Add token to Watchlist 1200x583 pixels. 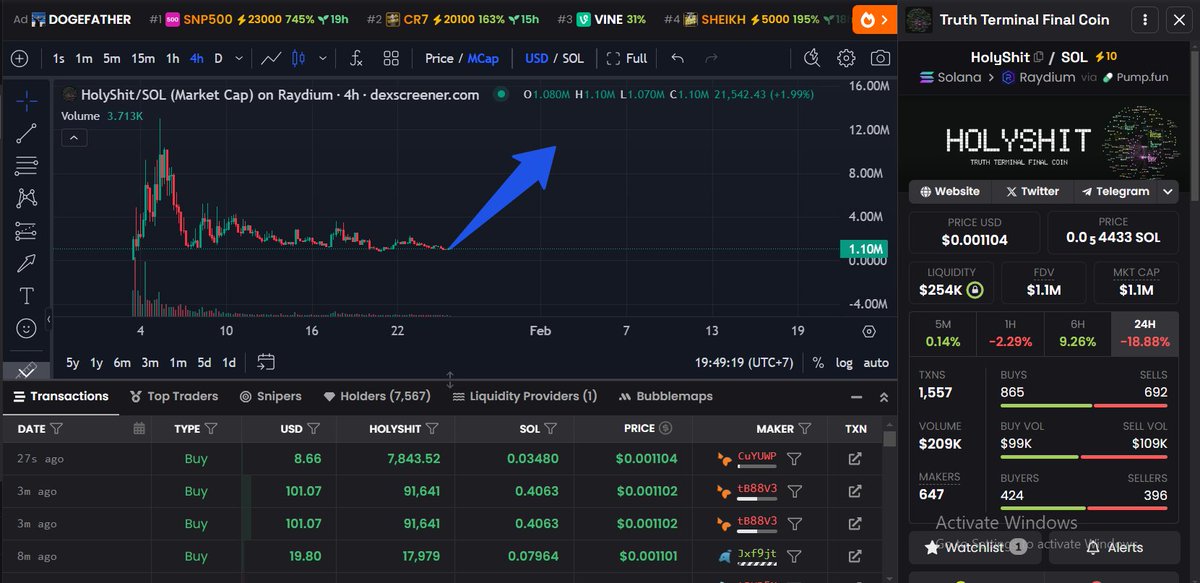point(976,547)
